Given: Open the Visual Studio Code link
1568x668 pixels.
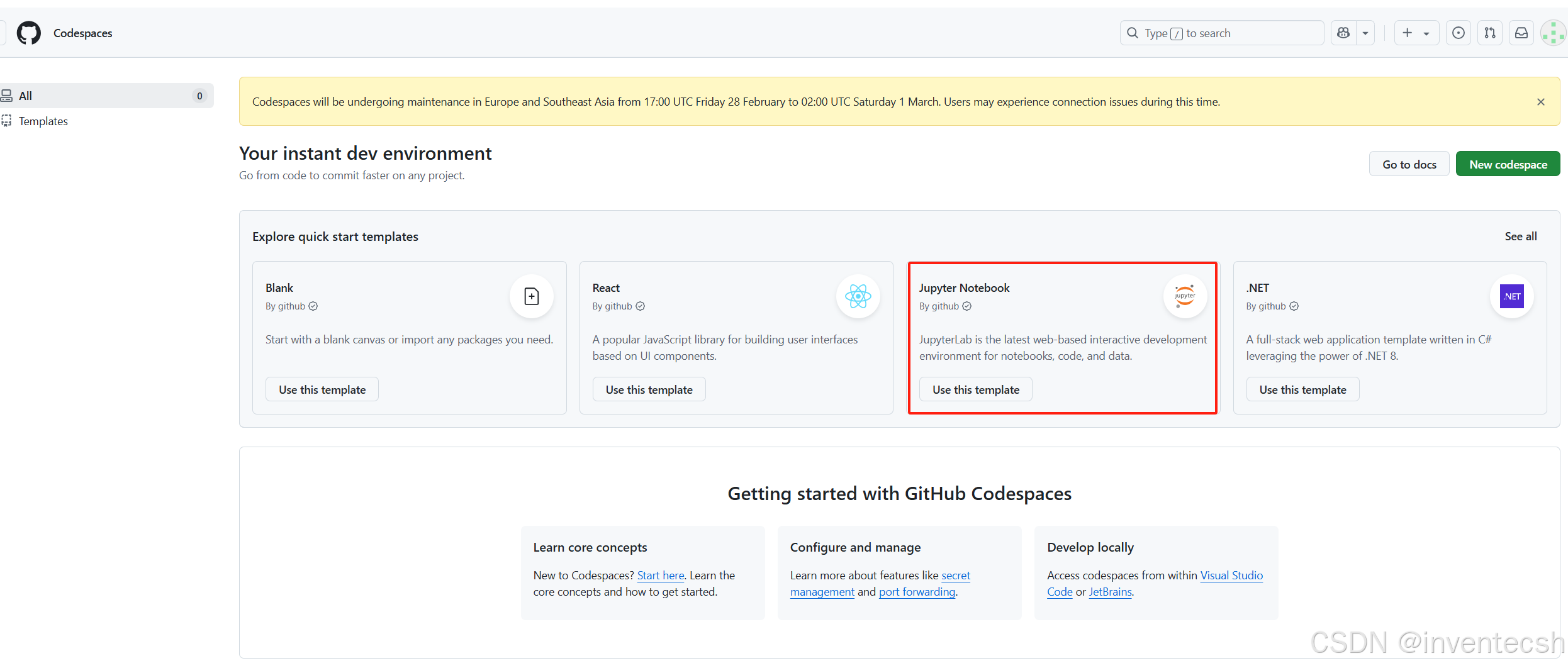Looking at the screenshot, I should pyautogui.click(x=1231, y=576).
